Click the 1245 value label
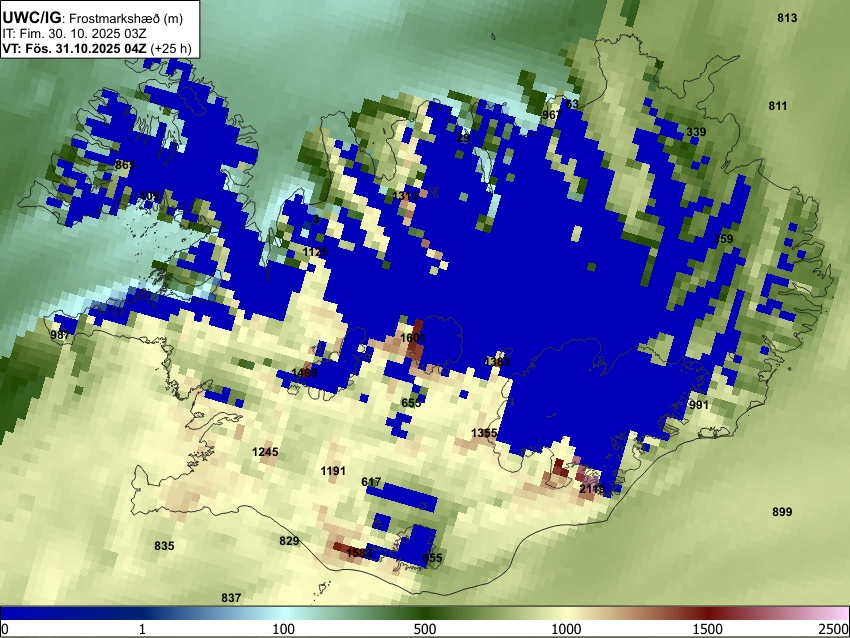This screenshot has height=638, width=850. (x=265, y=452)
